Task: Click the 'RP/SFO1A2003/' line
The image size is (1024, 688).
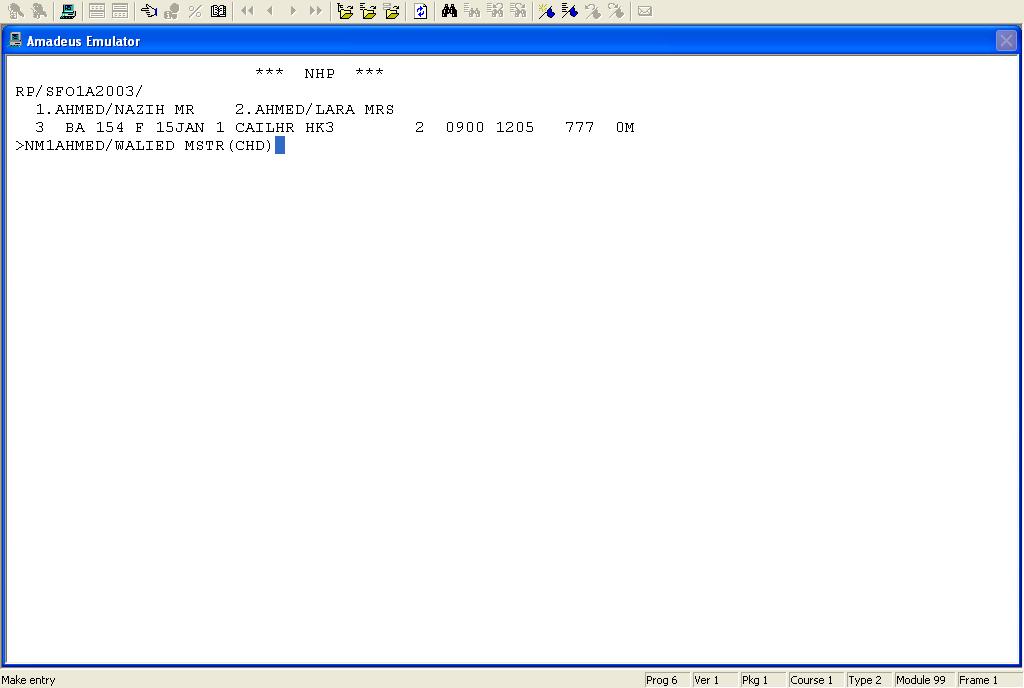Action: tap(79, 91)
